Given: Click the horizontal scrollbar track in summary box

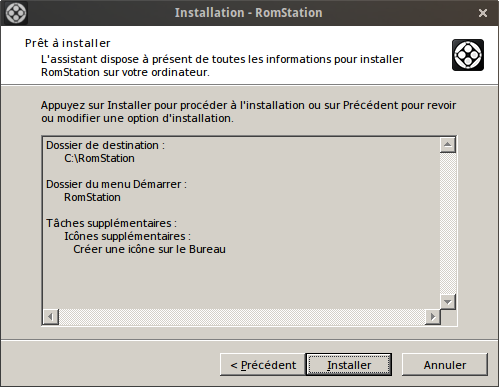Looking at the screenshot, I should pos(242,317).
